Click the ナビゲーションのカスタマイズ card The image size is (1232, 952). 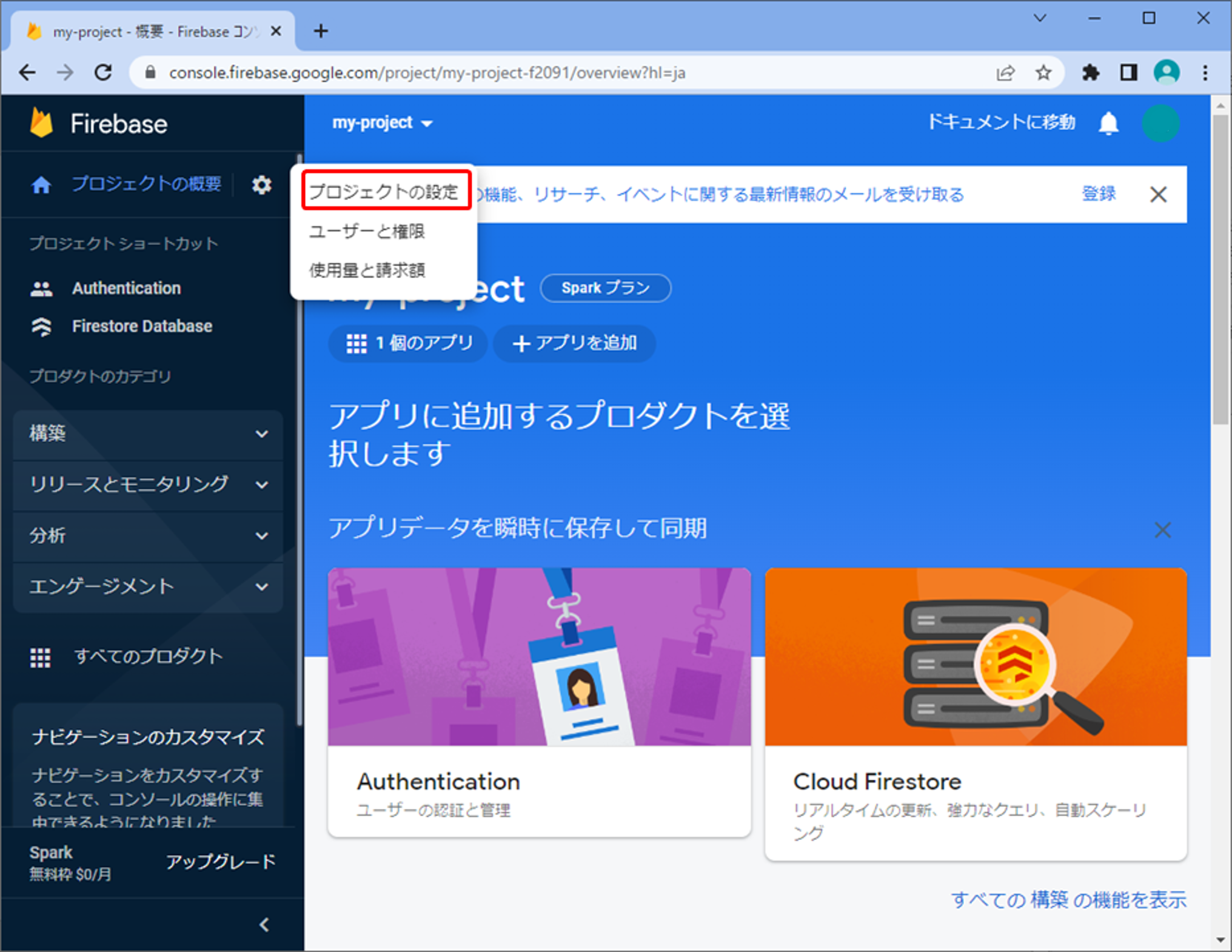click(x=148, y=766)
